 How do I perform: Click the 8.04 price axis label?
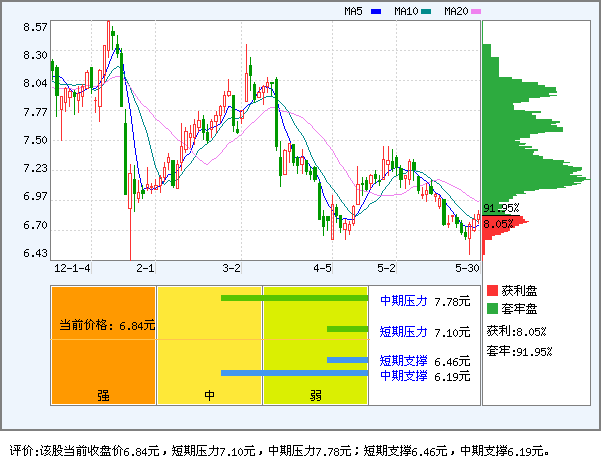pyautogui.click(x=35, y=83)
